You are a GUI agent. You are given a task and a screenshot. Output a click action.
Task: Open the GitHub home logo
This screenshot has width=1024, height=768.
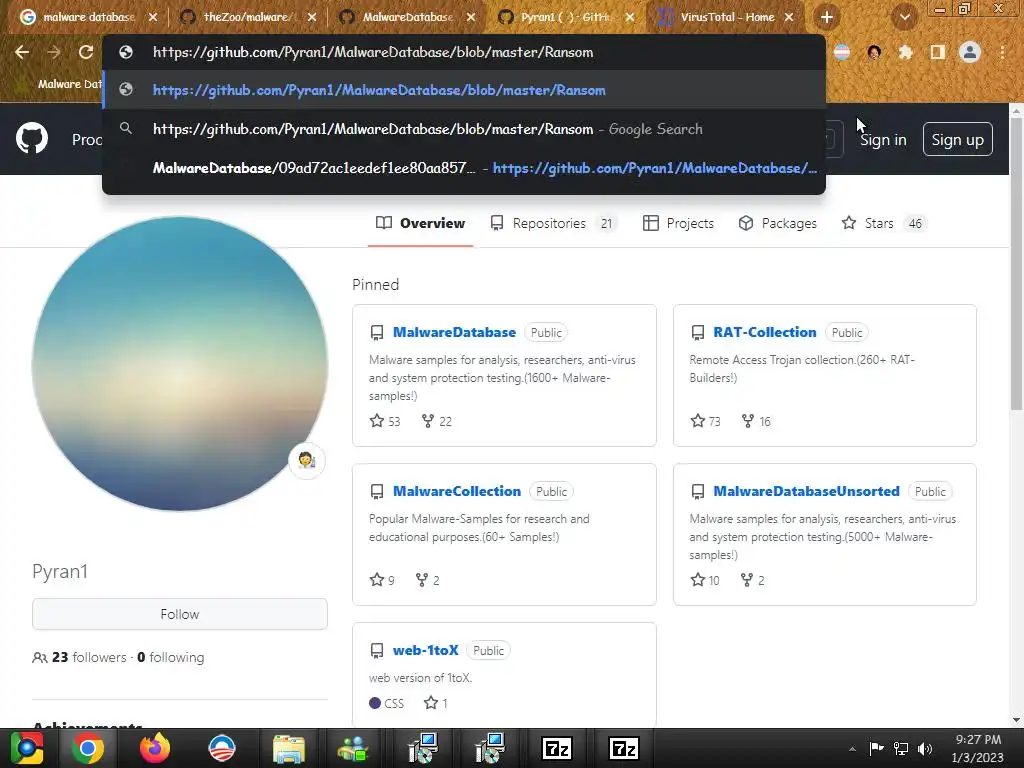32,138
